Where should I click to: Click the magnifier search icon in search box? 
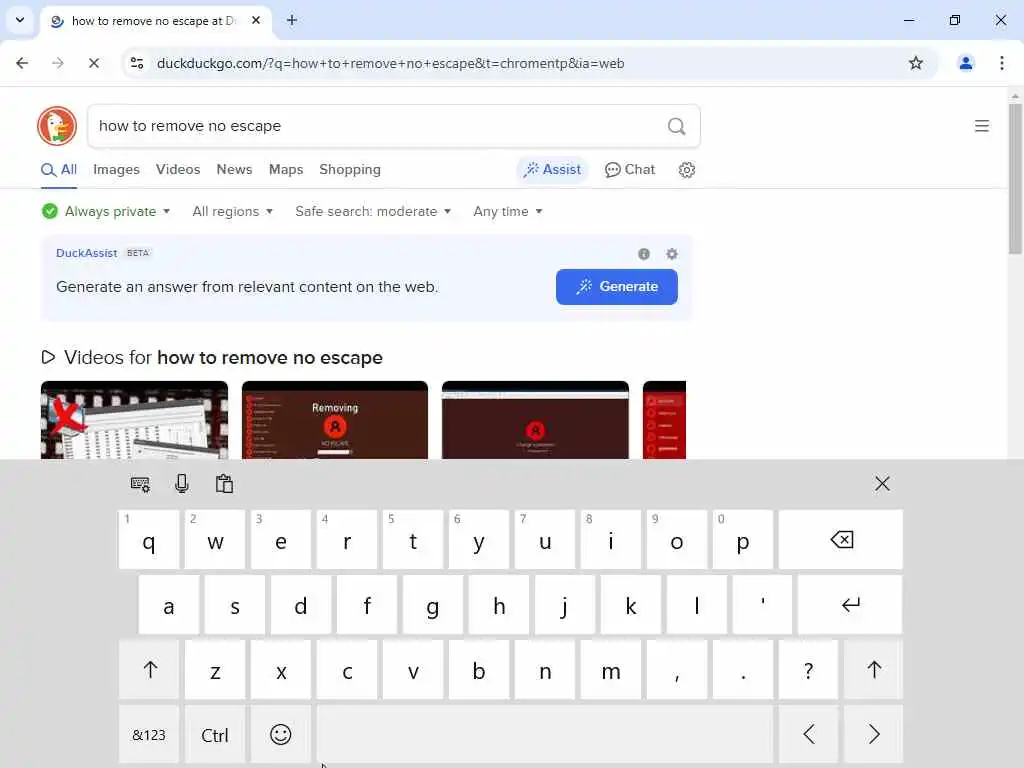pos(677,126)
